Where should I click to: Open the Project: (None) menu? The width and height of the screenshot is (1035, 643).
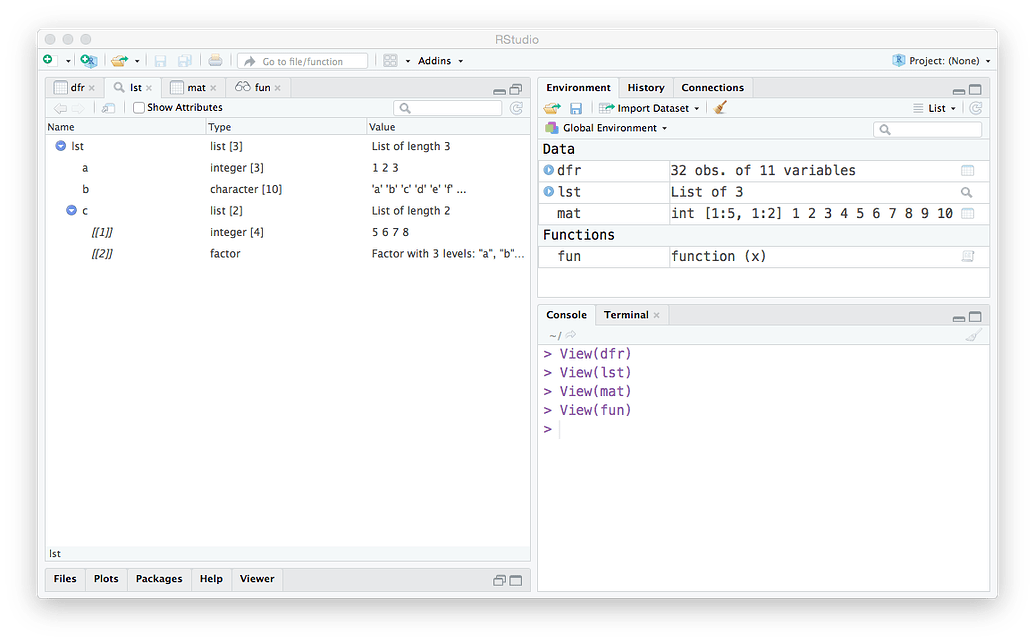click(x=942, y=61)
